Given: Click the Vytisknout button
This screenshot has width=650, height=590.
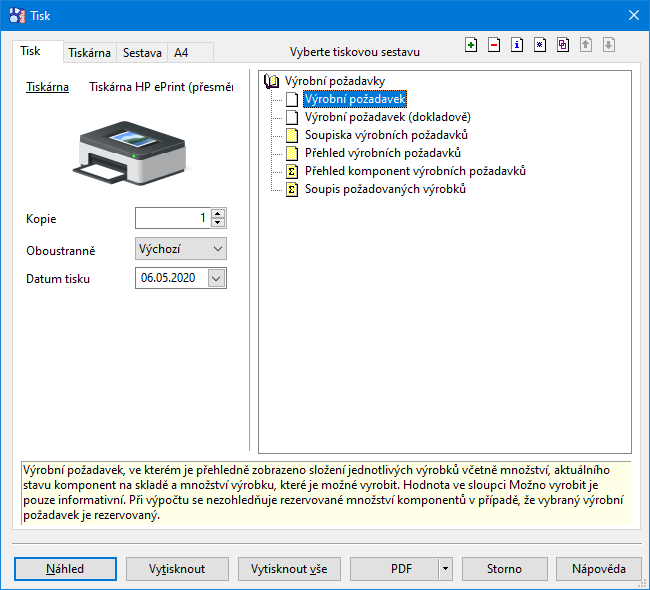Looking at the screenshot, I should [x=177, y=569].
